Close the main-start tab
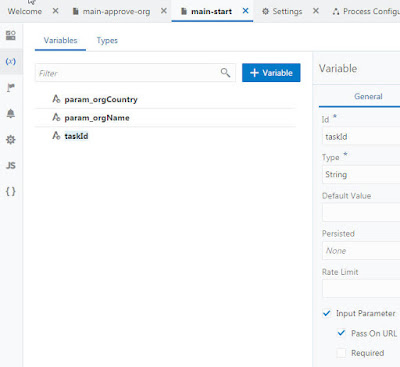This screenshot has height=367, width=400. coord(245,11)
